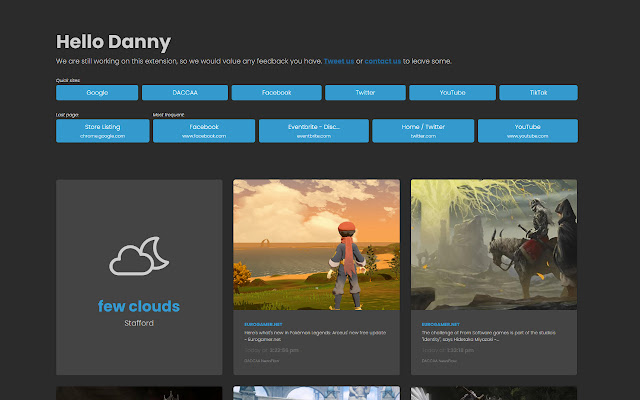Click EUROGAMER.NET source on the Pokémon card
Viewport: 640px width, 400px height.
[x=263, y=324]
